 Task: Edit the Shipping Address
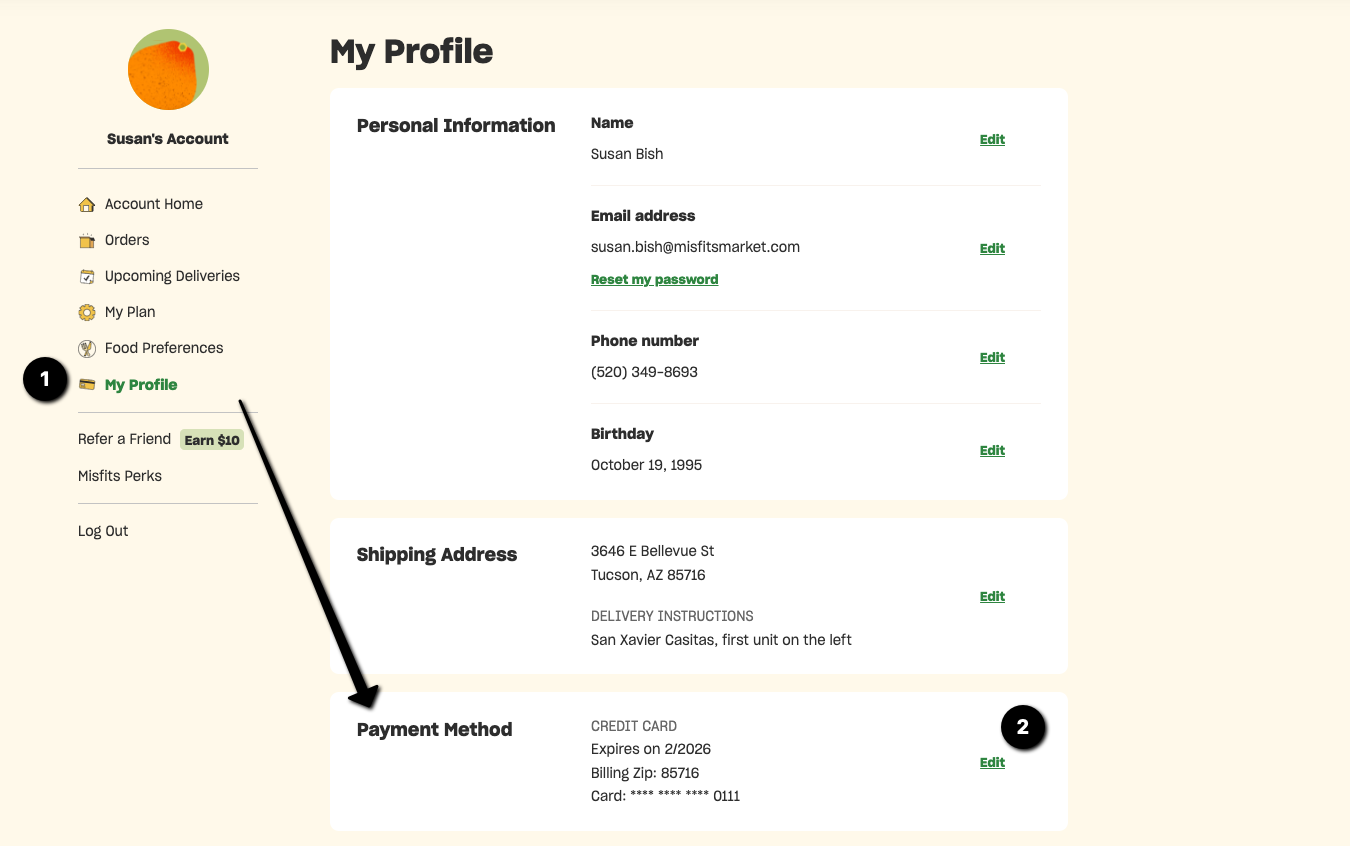click(x=992, y=597)
